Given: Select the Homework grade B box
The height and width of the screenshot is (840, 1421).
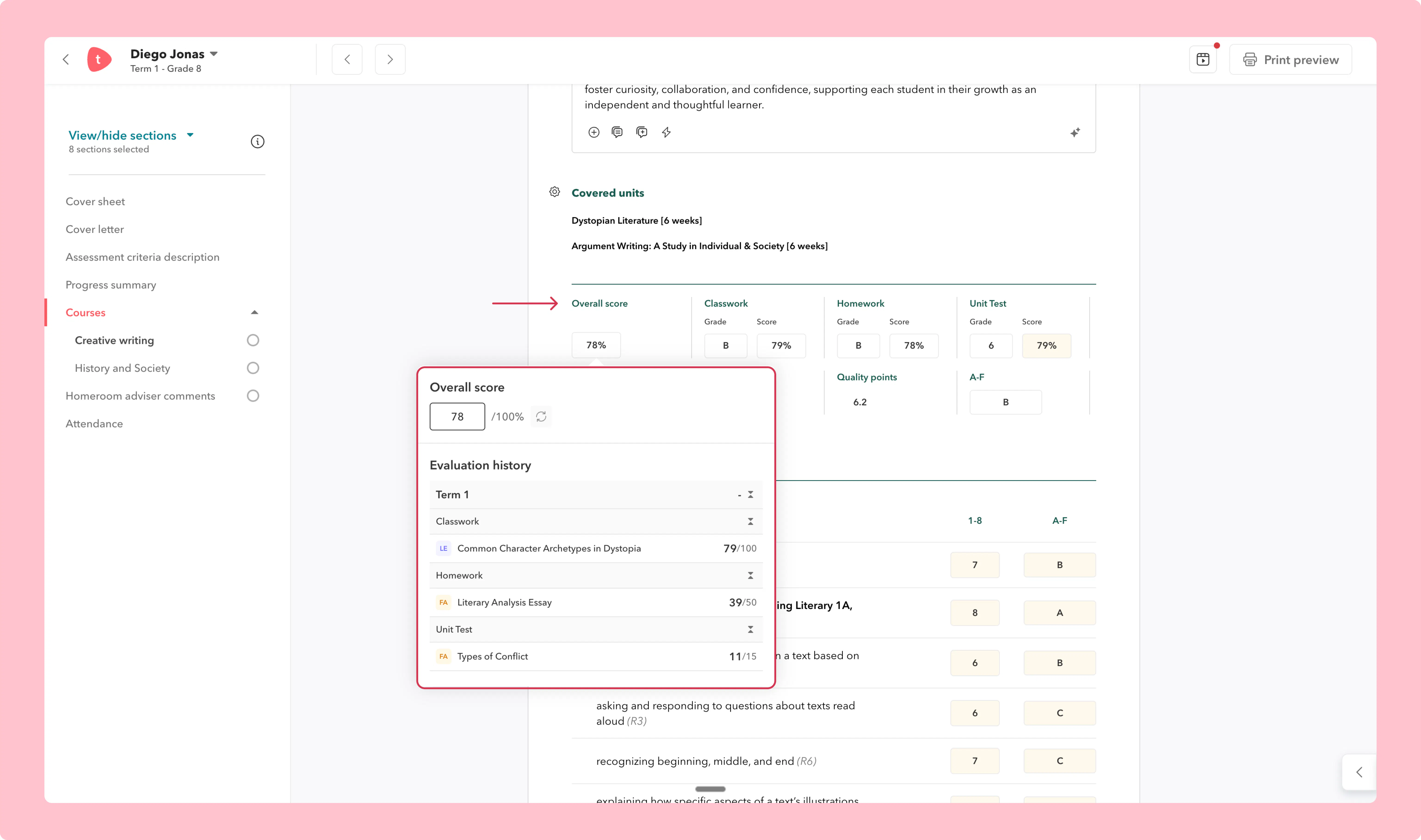Looking at the screenshot, I should click(x=859, y=345).
